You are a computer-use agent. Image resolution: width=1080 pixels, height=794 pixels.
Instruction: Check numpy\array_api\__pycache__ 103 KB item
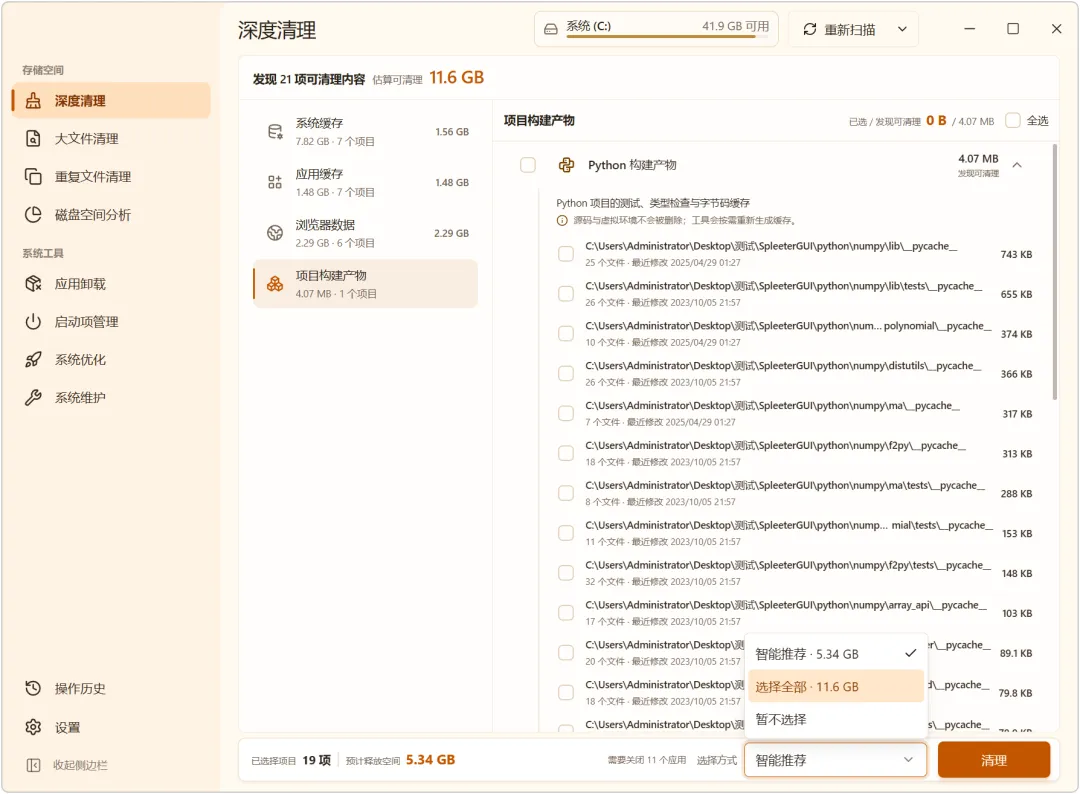565,613
